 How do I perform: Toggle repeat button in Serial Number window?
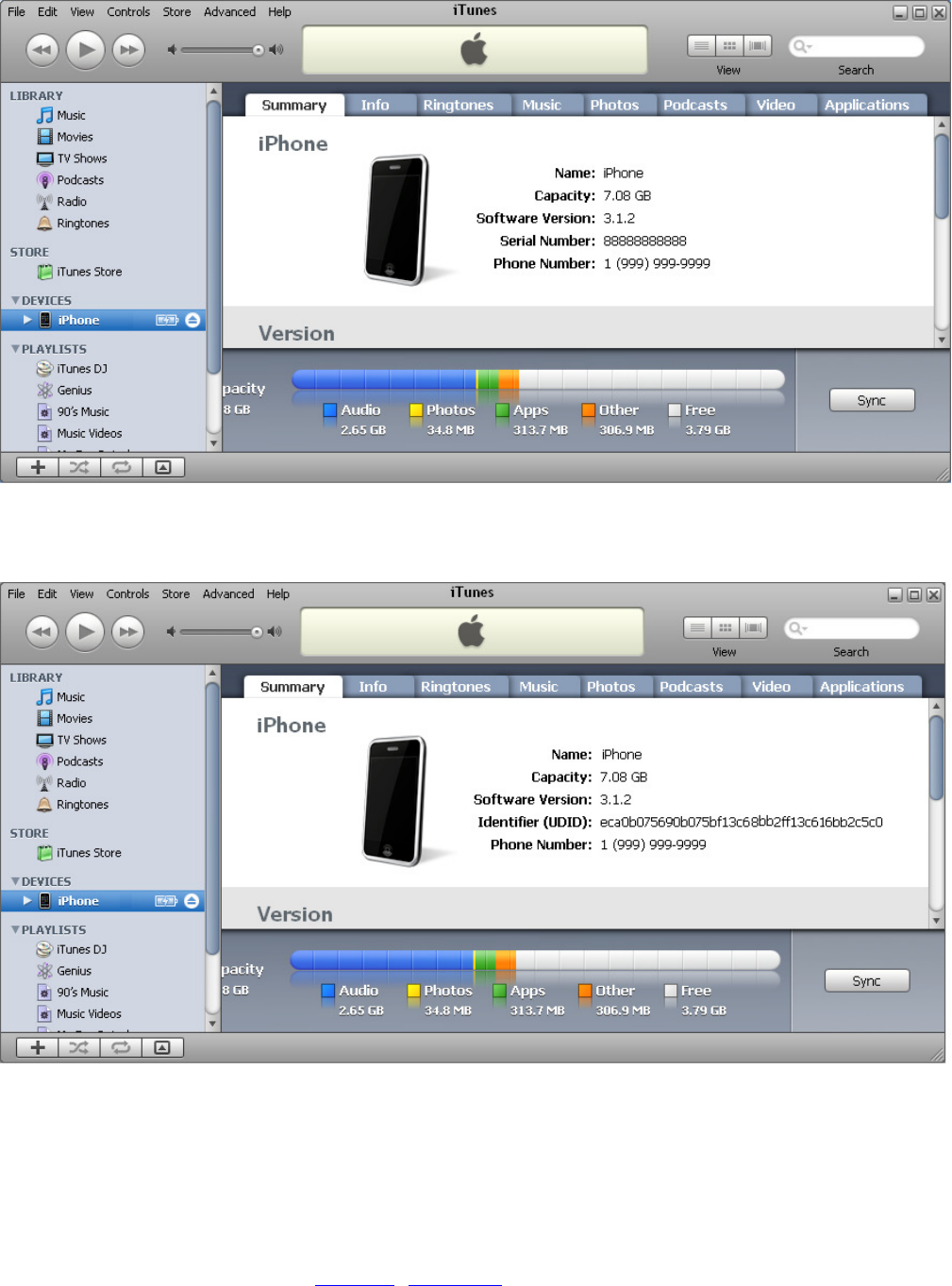click(122, 467)
